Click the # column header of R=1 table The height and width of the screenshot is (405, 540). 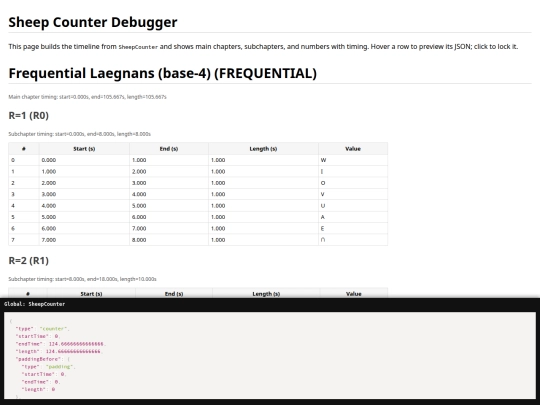click(x=24, y=149)
